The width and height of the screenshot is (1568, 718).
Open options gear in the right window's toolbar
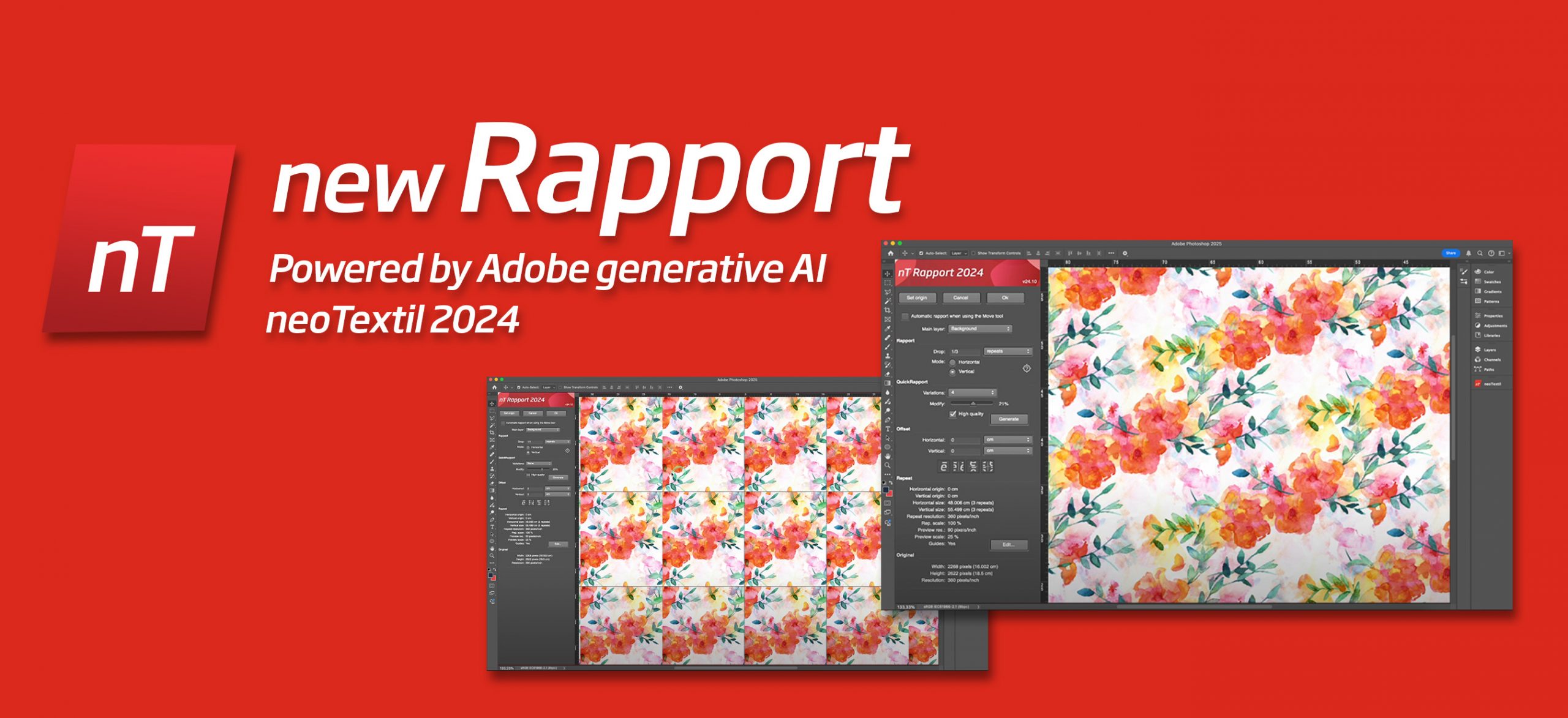pyautogui.click(x=1125, y=253)
